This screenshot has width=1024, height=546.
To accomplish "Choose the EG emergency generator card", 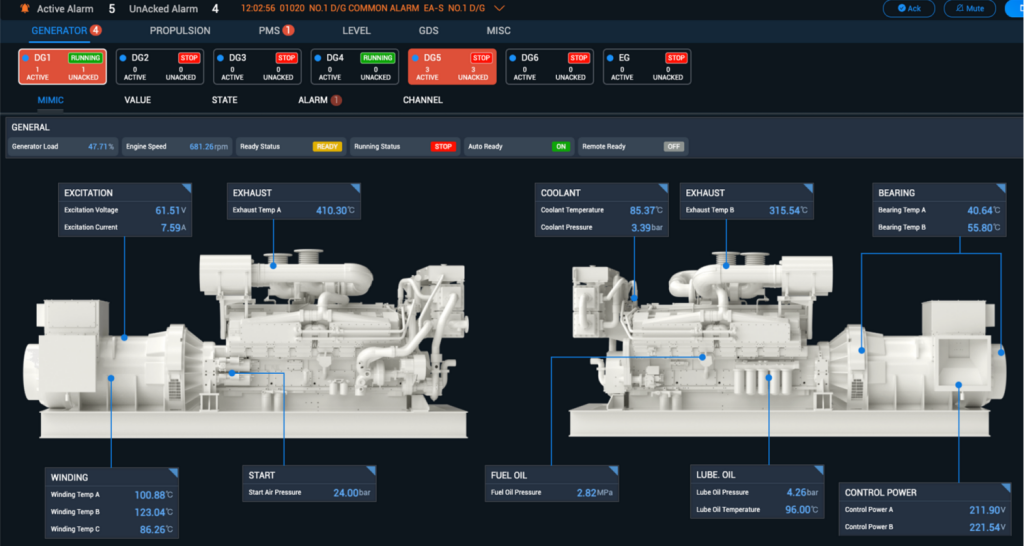I will click(x=646, y=66).
